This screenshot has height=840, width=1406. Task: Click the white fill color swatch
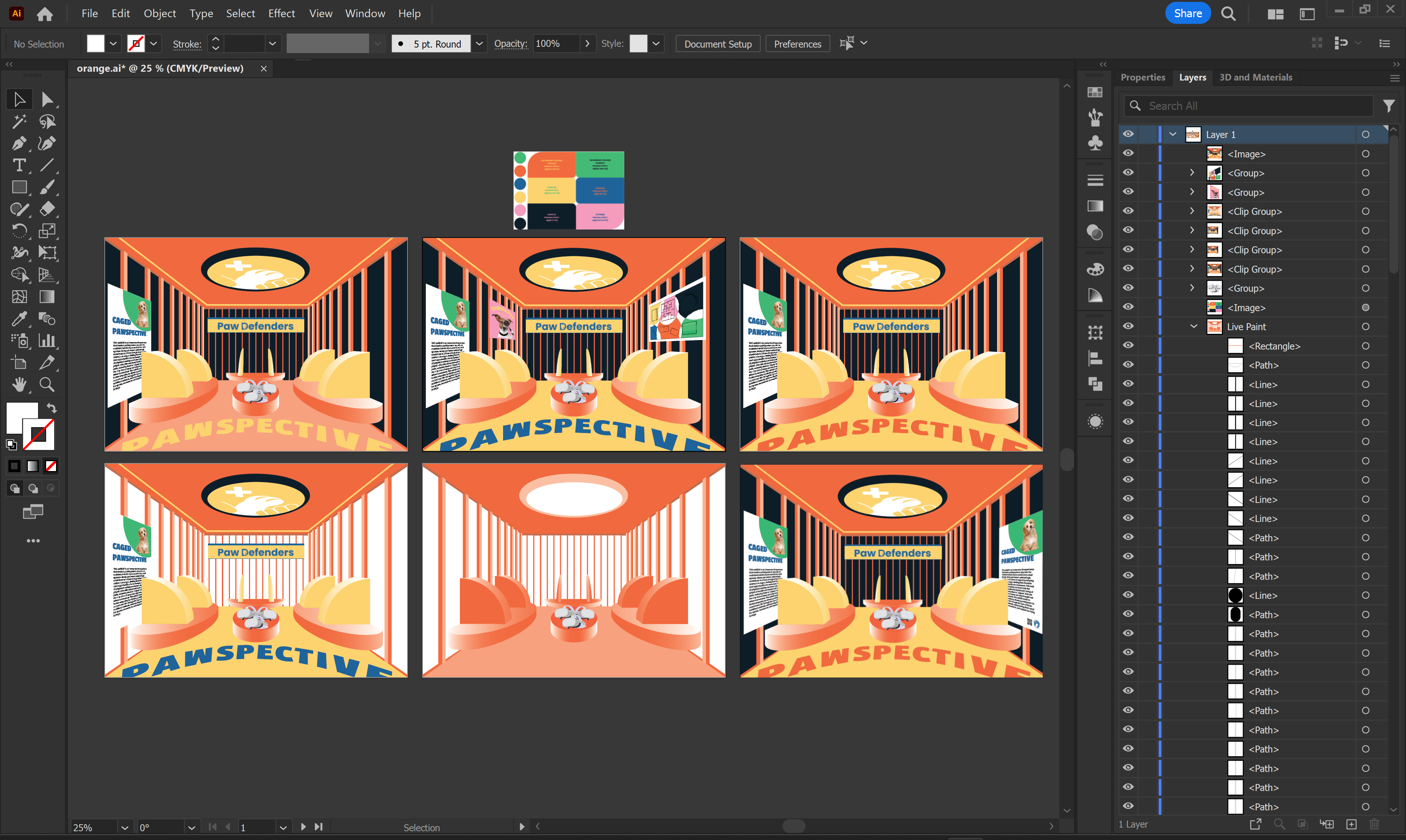(95, 44)
